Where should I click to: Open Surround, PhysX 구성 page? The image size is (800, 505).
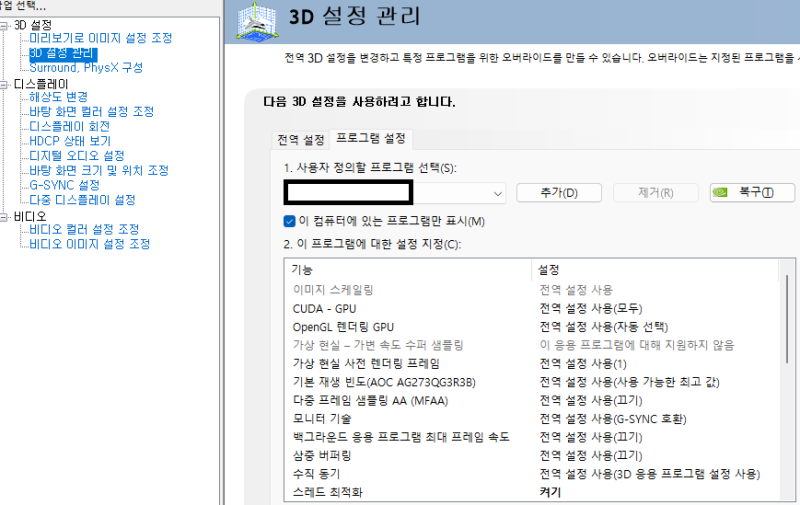(86, 67)
